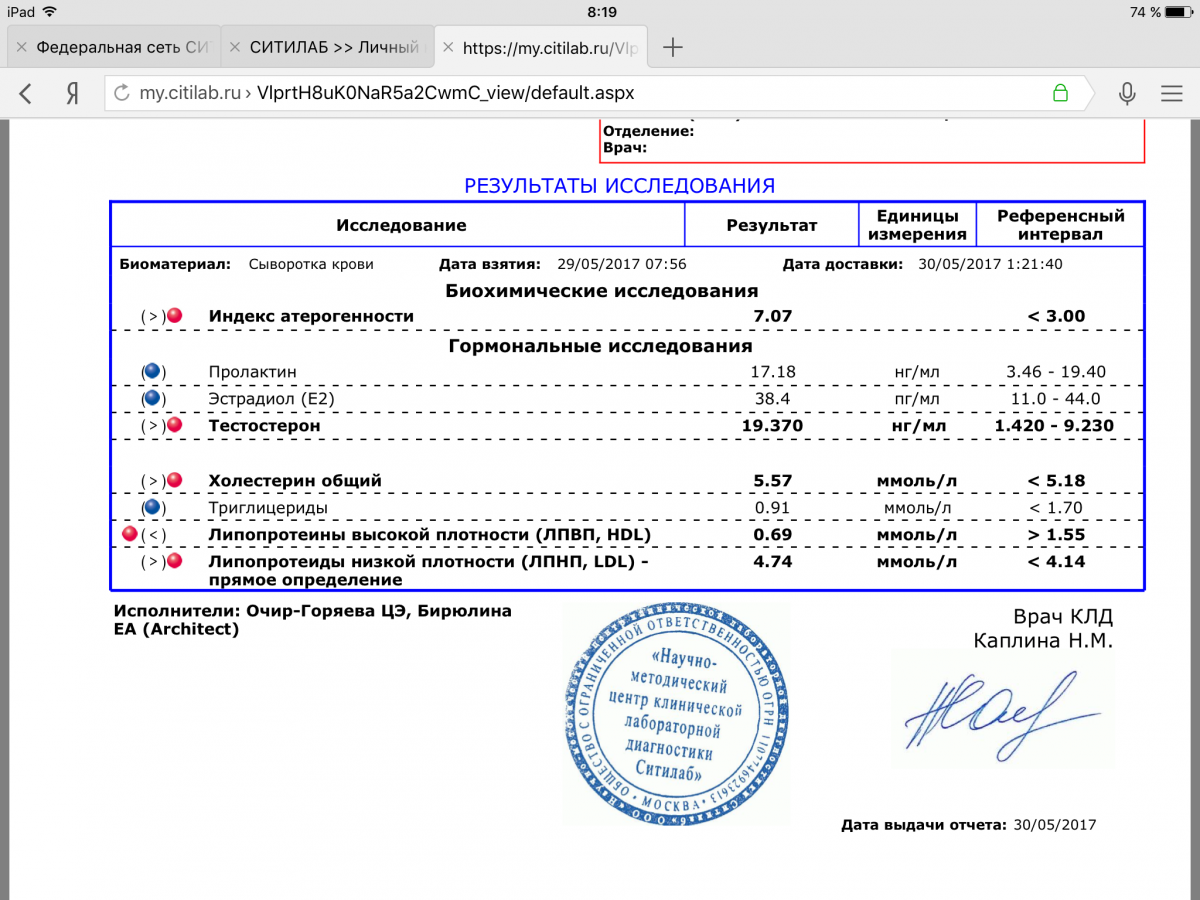Close the Федеральная сеть tab
This screenshot has width=1200, height=900.
(22, 47)
